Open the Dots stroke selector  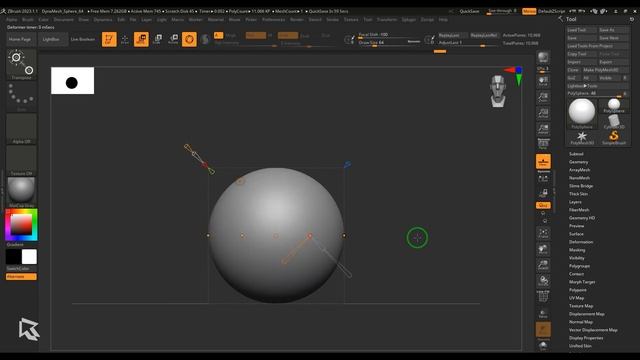(x=21, y=97)
